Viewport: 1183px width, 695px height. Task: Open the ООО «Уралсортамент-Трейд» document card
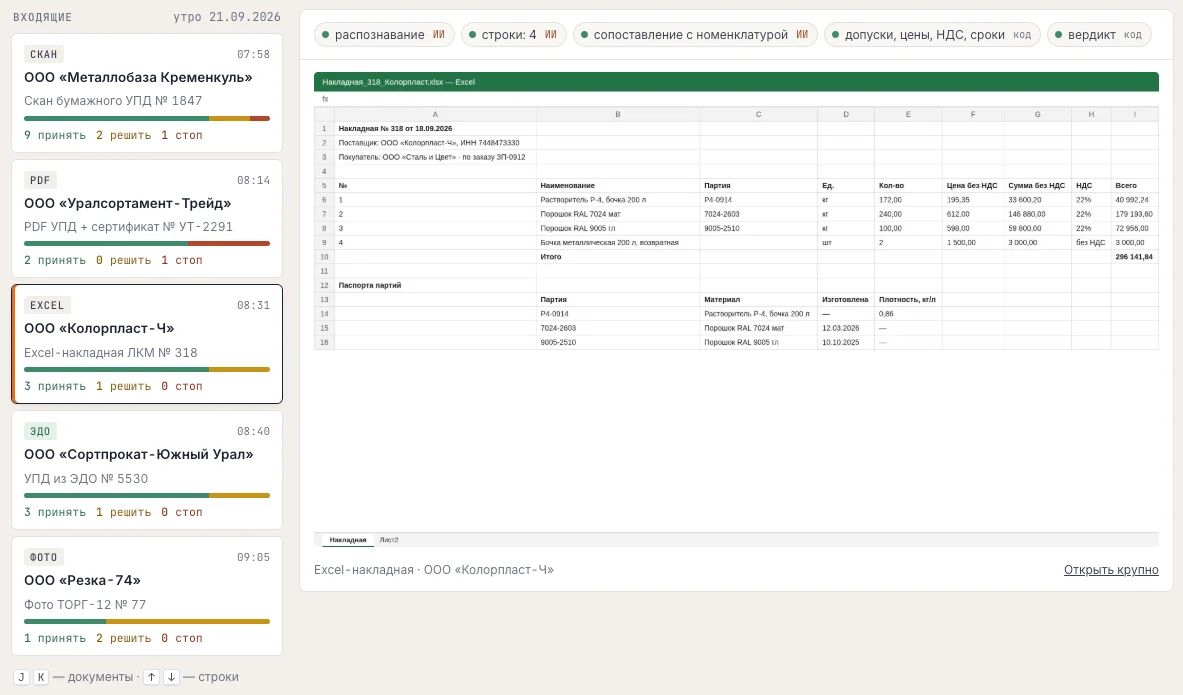coord(147,218)
